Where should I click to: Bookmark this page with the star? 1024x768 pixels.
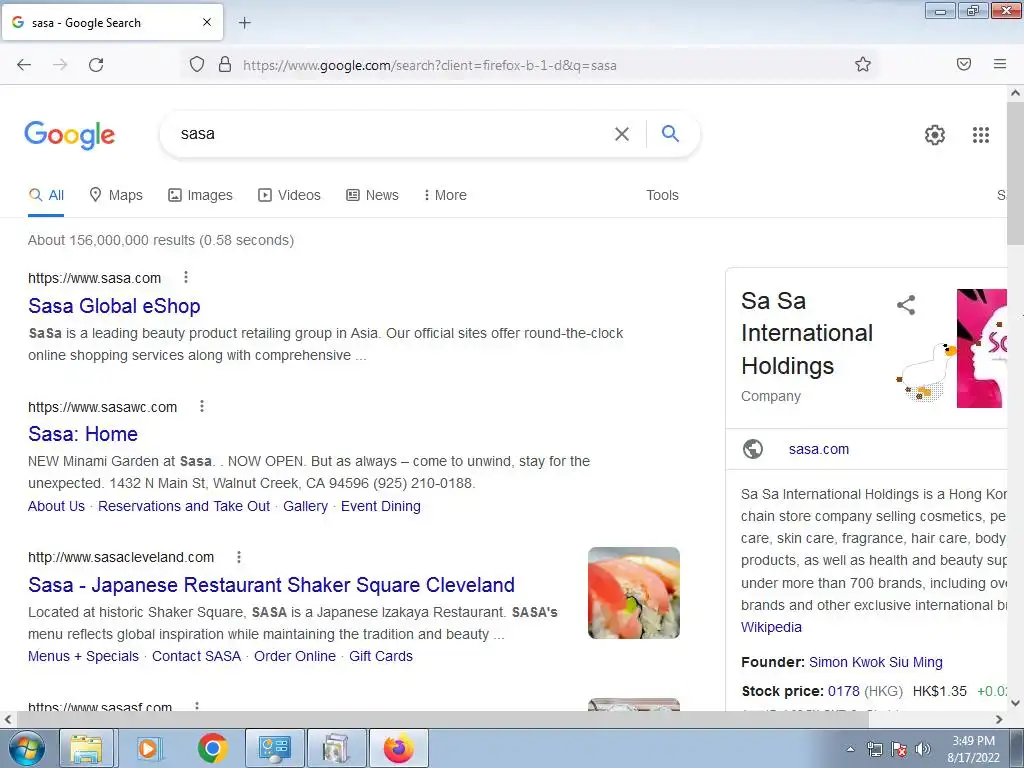click(863, 64)
